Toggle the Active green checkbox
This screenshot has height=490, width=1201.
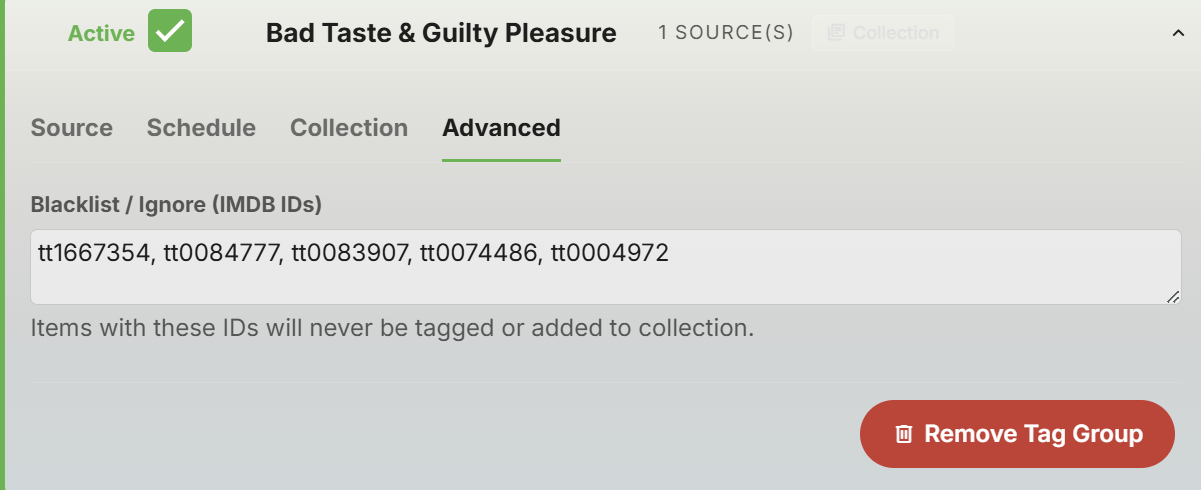tap(170, 31)
